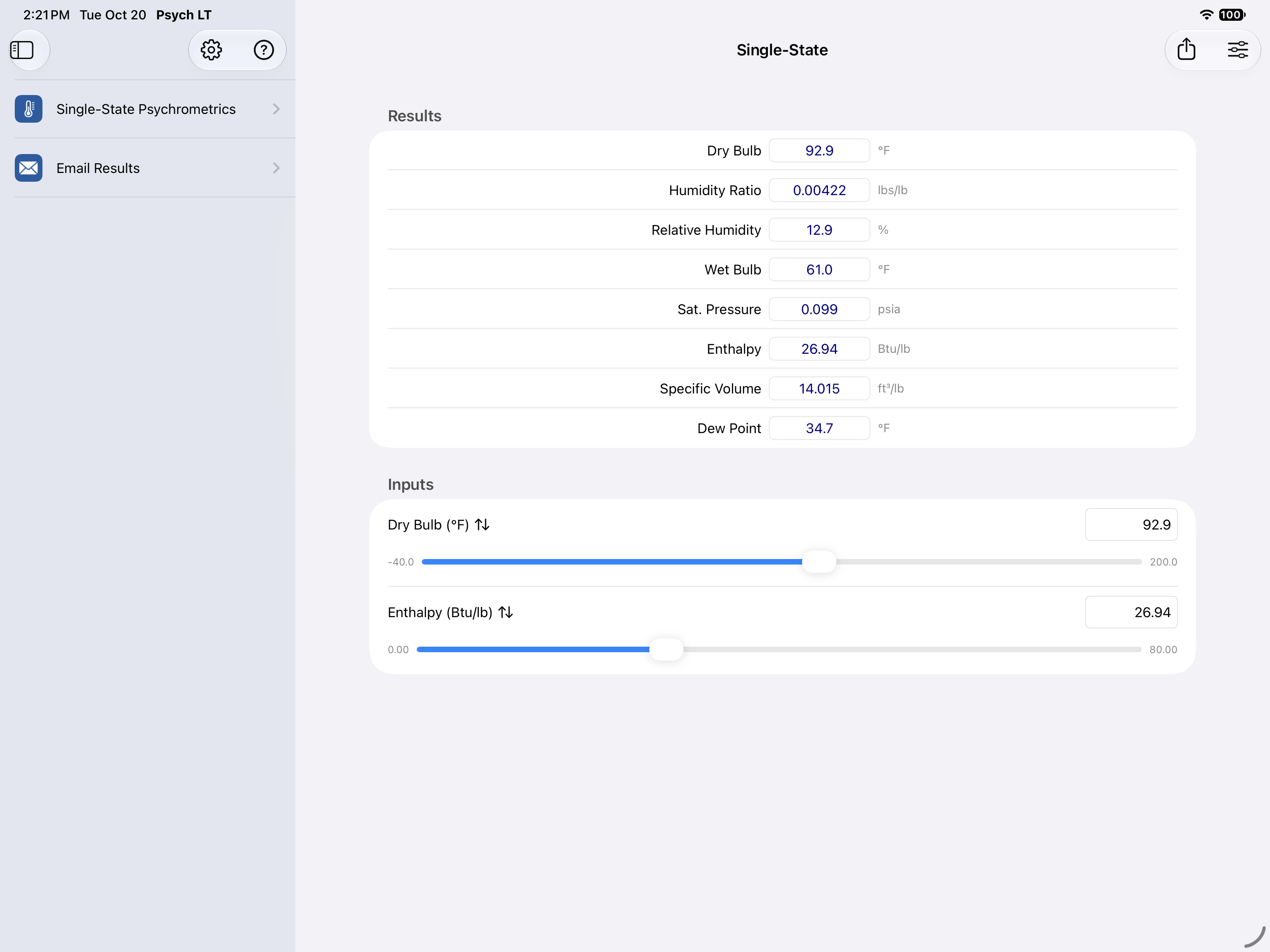Tap the thermometer Single-State icon
The width and height of the screenshot is (1270, 952).
(x=29, y=109)
